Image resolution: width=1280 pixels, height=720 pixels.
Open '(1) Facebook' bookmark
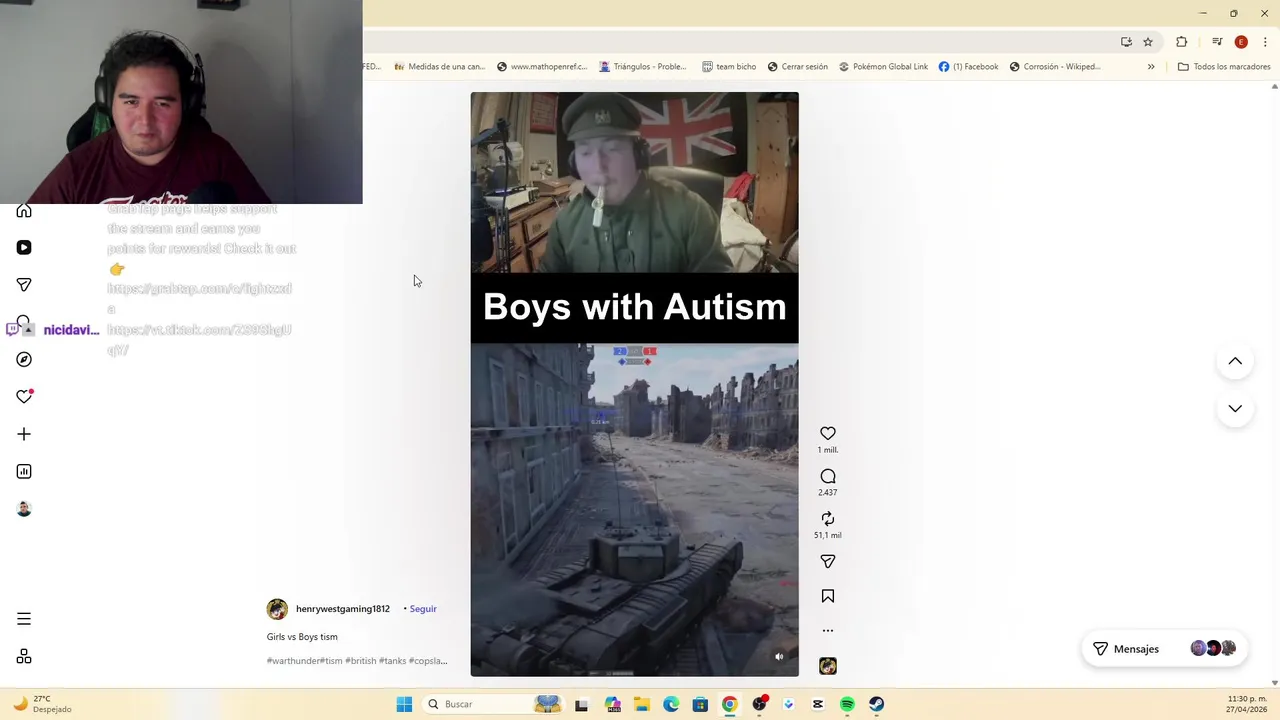pyautogui.click(x=968, y=67)
